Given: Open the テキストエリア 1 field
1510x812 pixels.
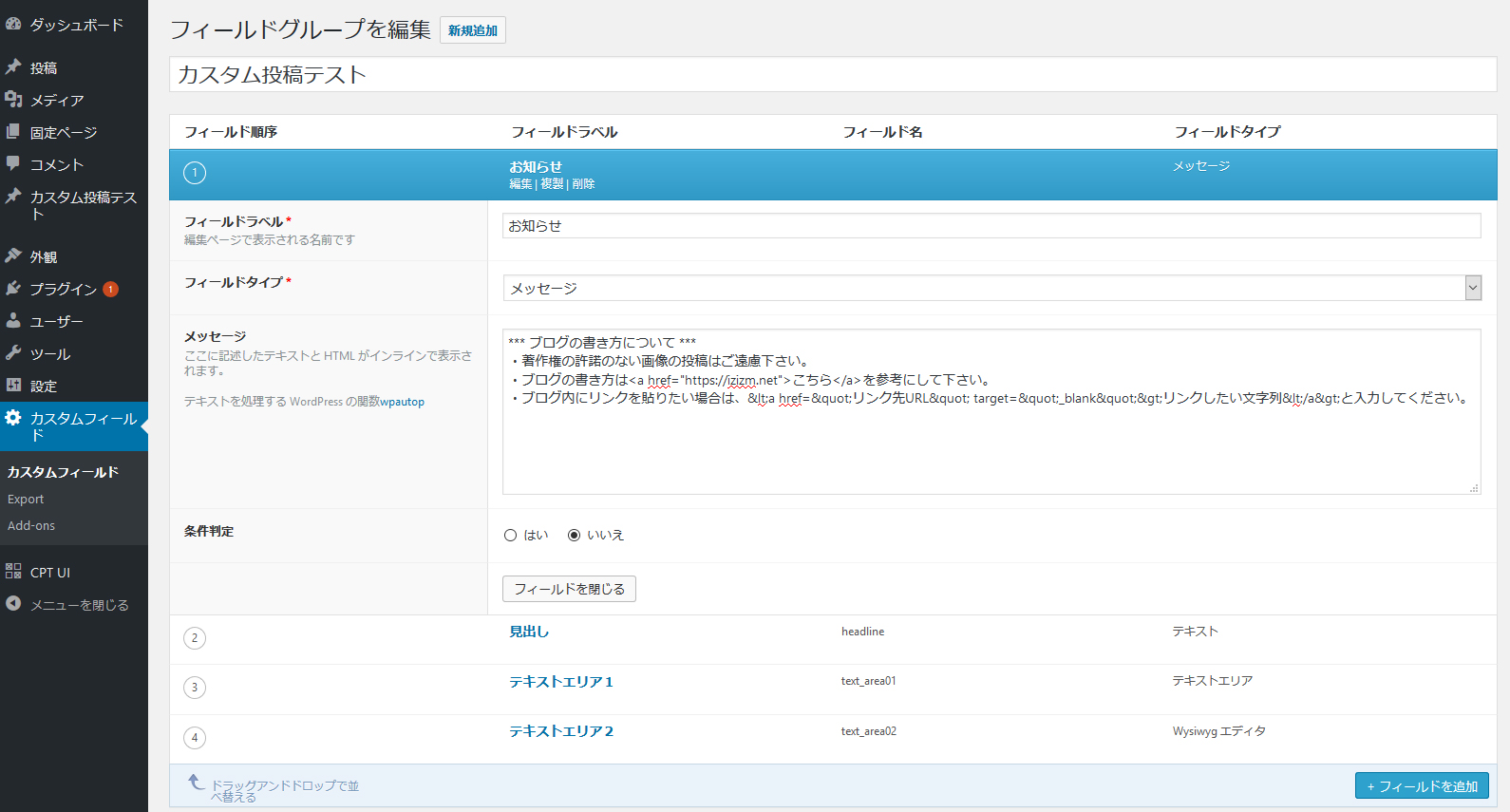Looking at the screenshot, I should [x=561, y=682].
